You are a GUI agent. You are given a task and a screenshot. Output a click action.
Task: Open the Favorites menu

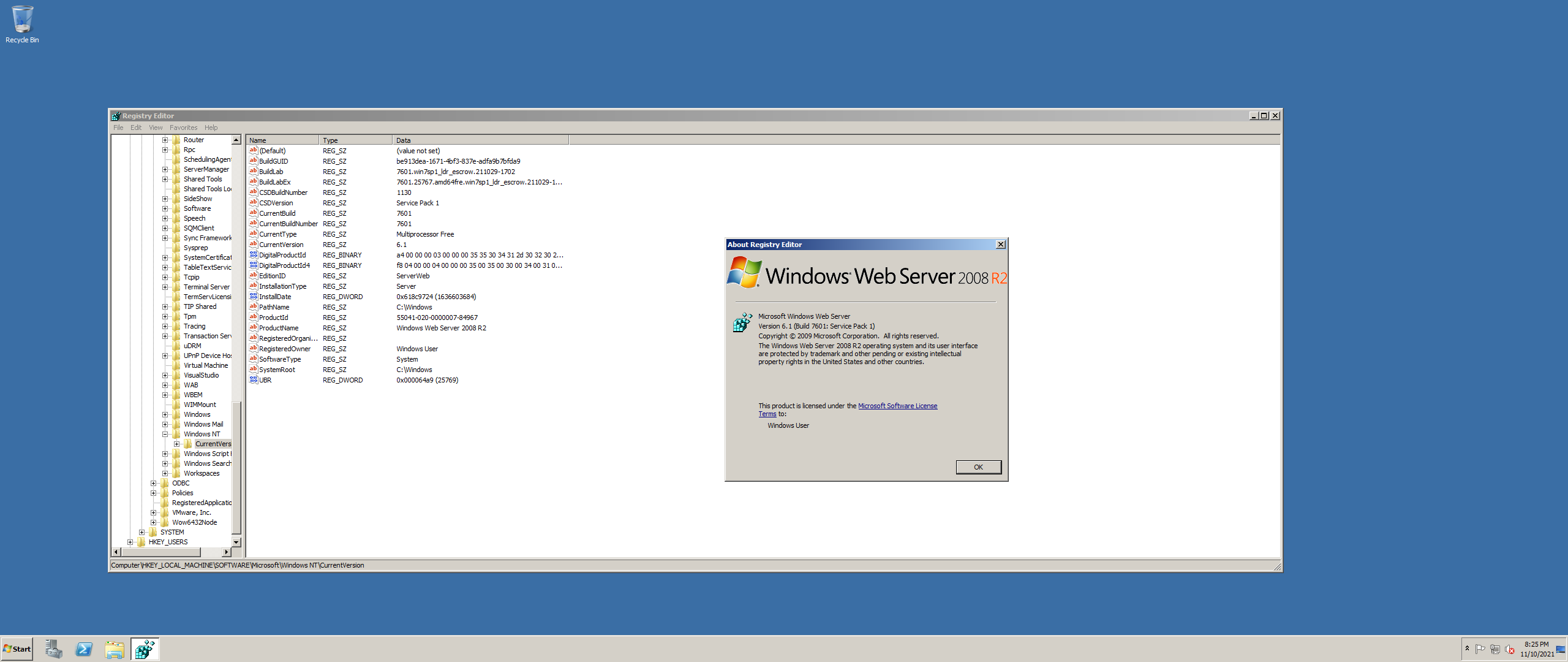(x=184, y=127)
